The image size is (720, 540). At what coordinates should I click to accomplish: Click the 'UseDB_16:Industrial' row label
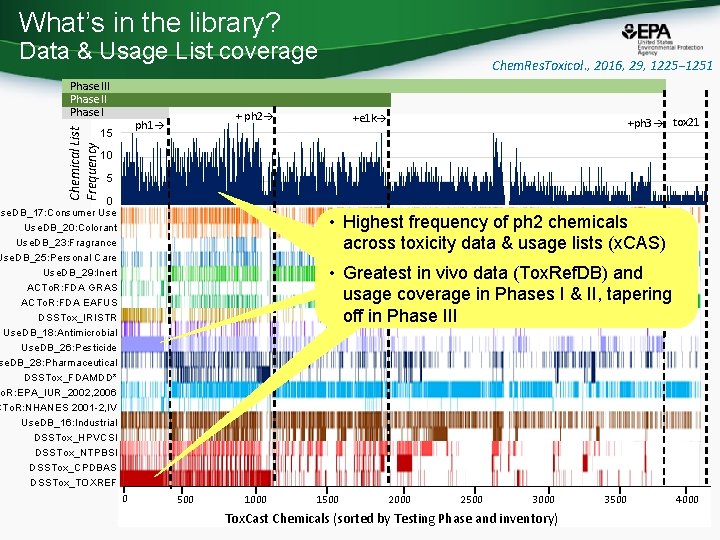(x=69, y=422)
